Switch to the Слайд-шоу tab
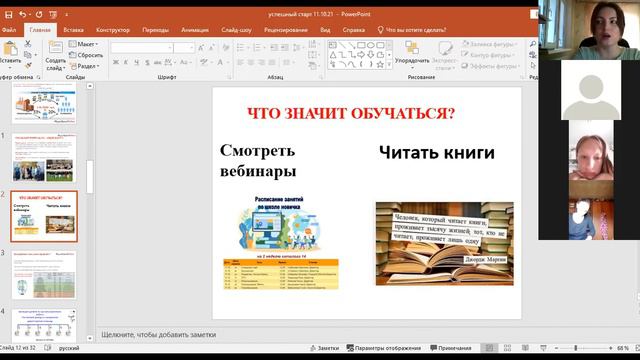This screenshot has height=360, width=640. pyautogui.click(x=236, y=30)
